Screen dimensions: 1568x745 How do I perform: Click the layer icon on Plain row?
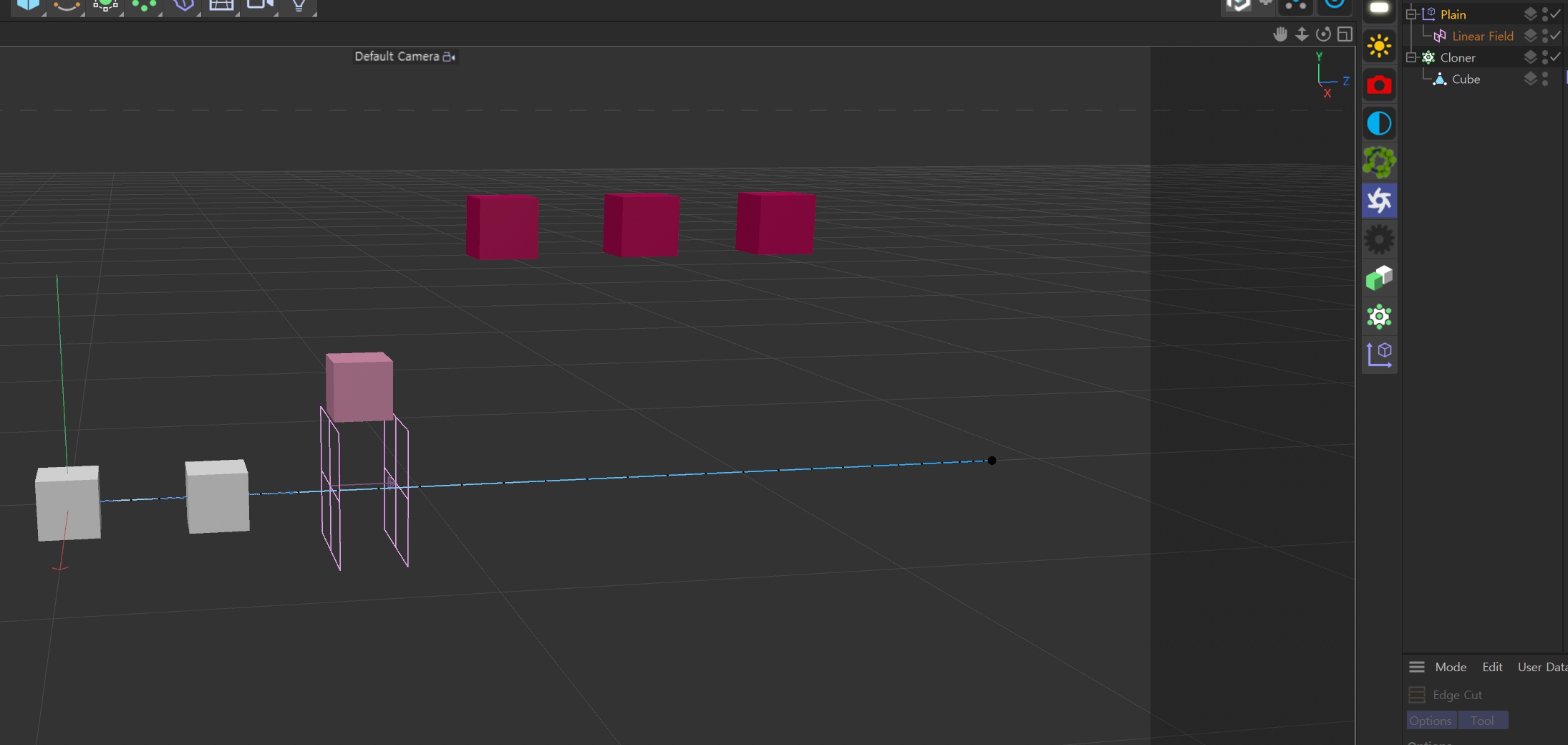pos(1530,14)
